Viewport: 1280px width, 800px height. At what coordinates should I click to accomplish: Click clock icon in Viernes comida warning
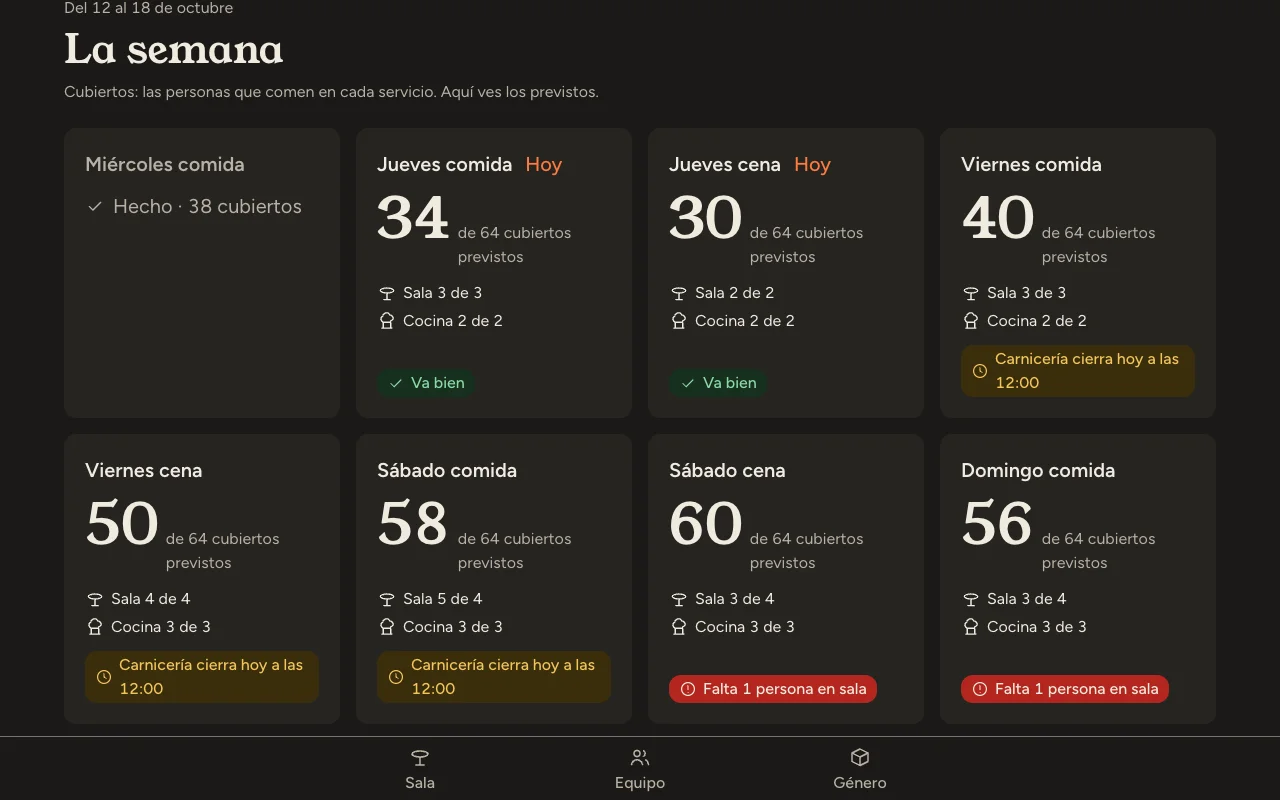980,371
